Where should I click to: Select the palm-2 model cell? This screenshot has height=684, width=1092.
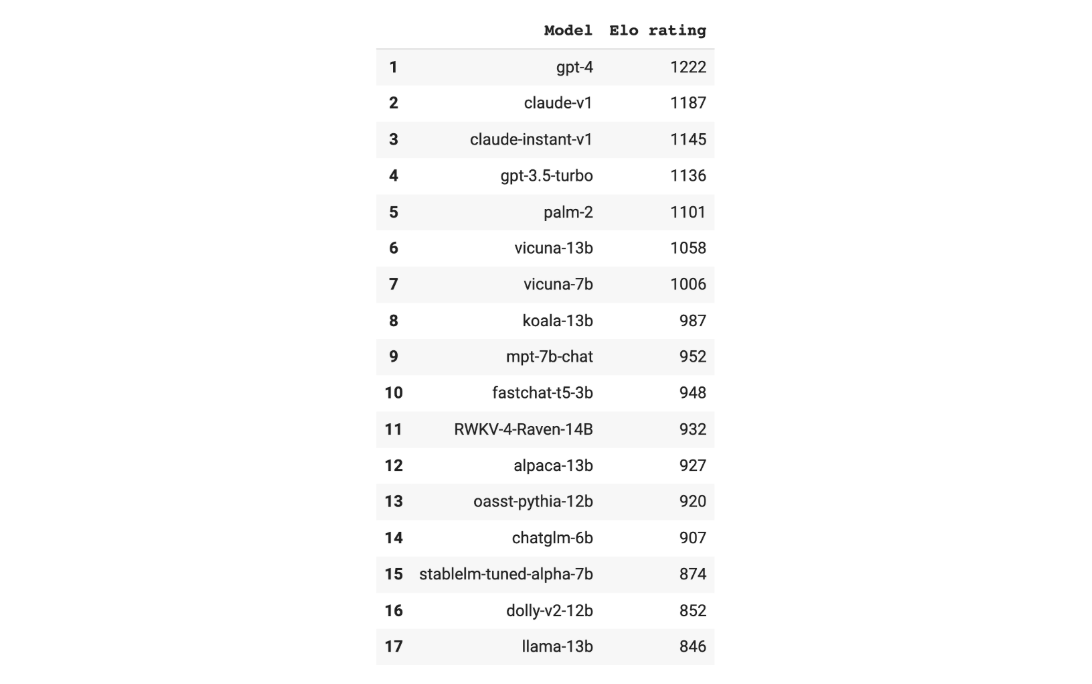tap(568, 212)
